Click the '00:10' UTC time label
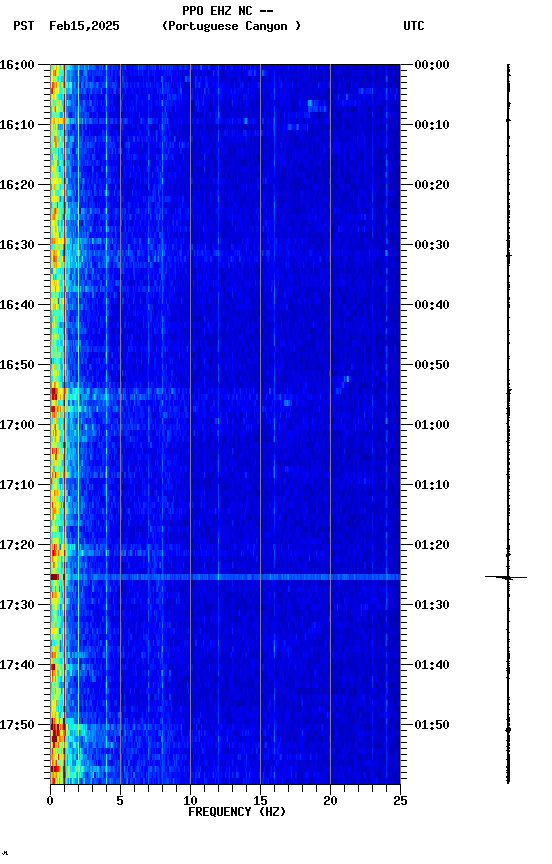 pos(432,125)
